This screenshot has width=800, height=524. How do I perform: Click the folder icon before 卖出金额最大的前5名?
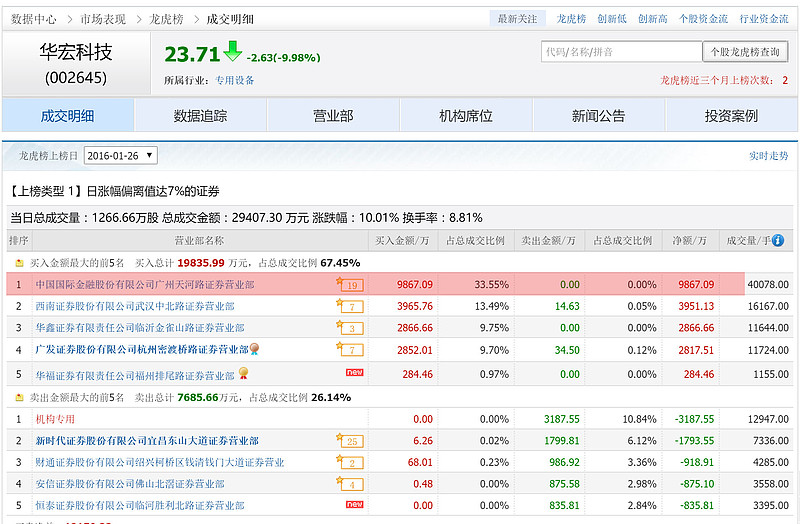pyautogui.click(x=19, y=397)
